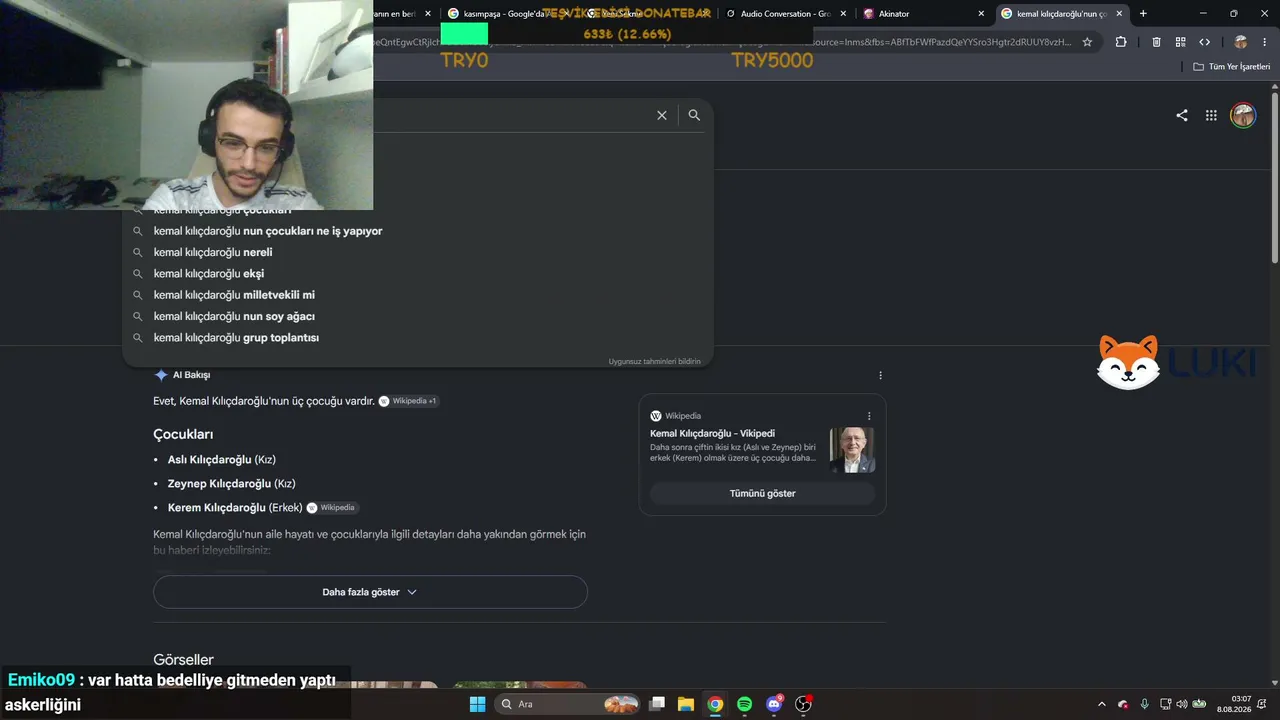Image resolution: width=1280 pixels, height=720 pixels.
Task: Switch to the Akinator tab
Action: pos(924,14)
